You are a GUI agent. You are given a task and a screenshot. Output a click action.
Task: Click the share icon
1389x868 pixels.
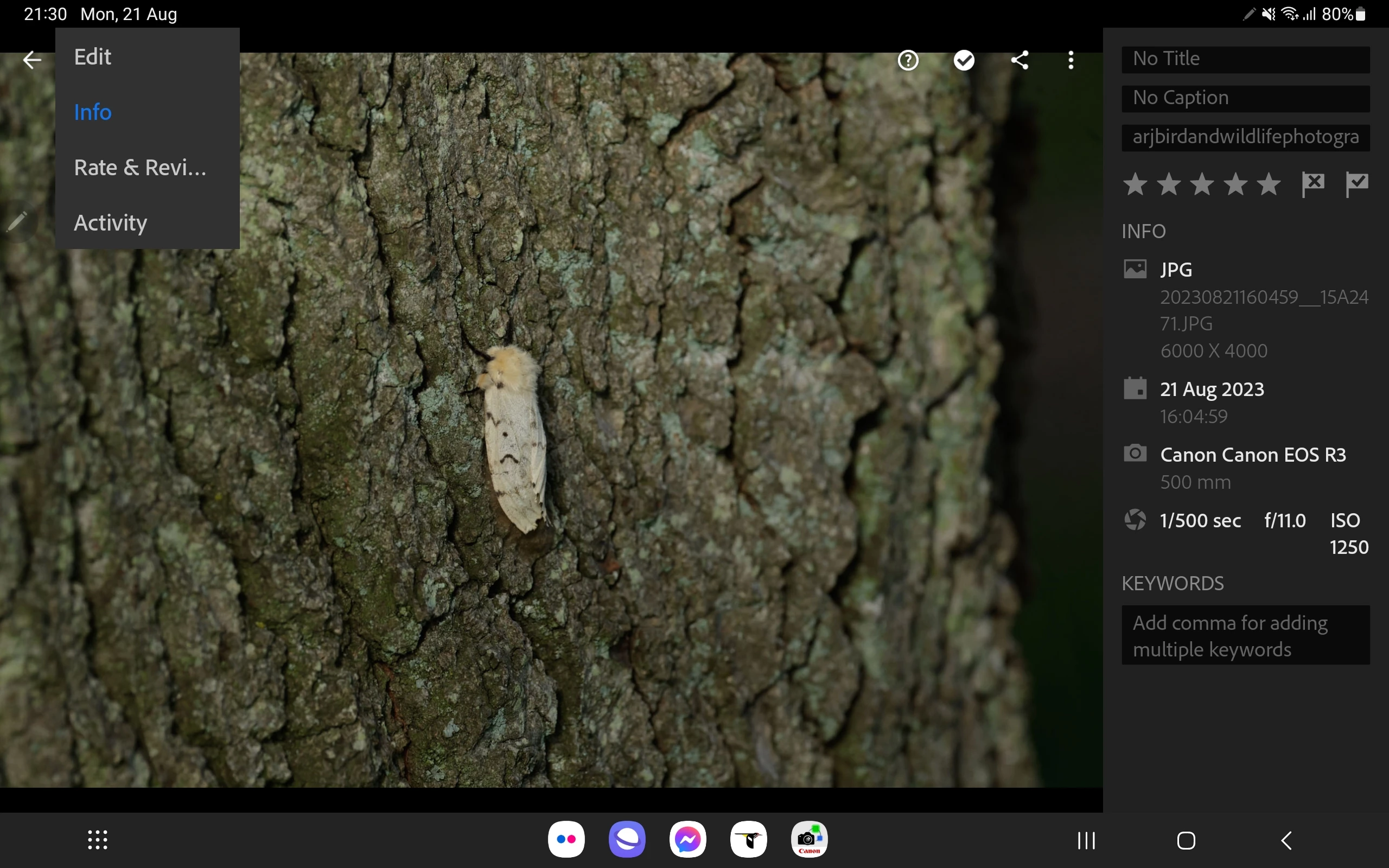click(1020, 60)
